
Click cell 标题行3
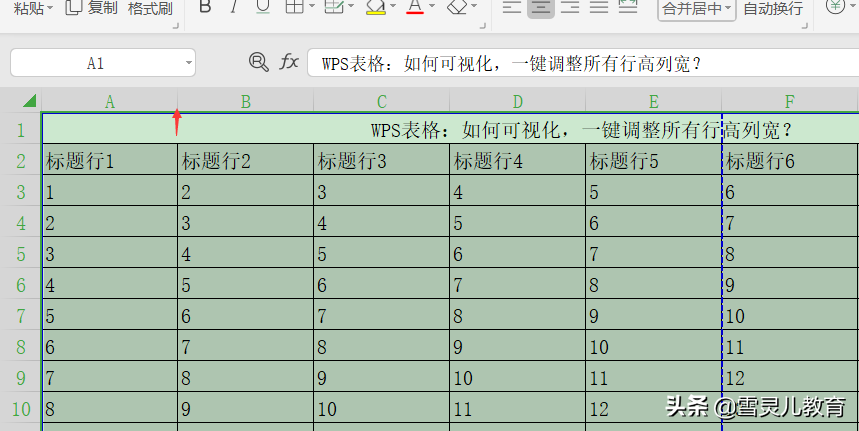tap(381, 160)
